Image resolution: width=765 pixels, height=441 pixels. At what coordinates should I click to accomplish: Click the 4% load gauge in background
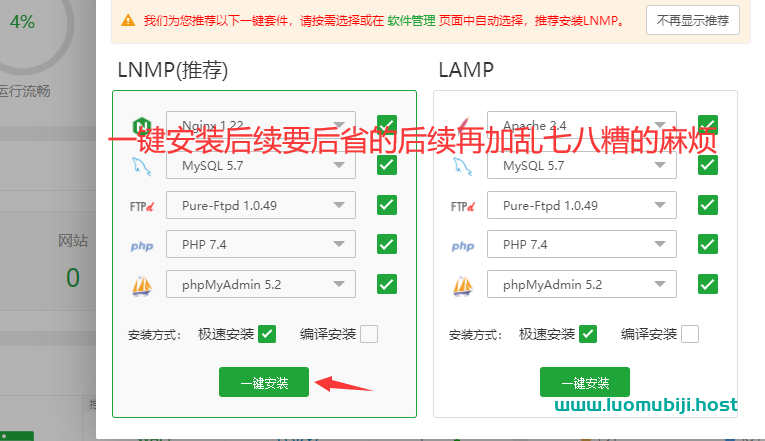[x=22, y=21]
